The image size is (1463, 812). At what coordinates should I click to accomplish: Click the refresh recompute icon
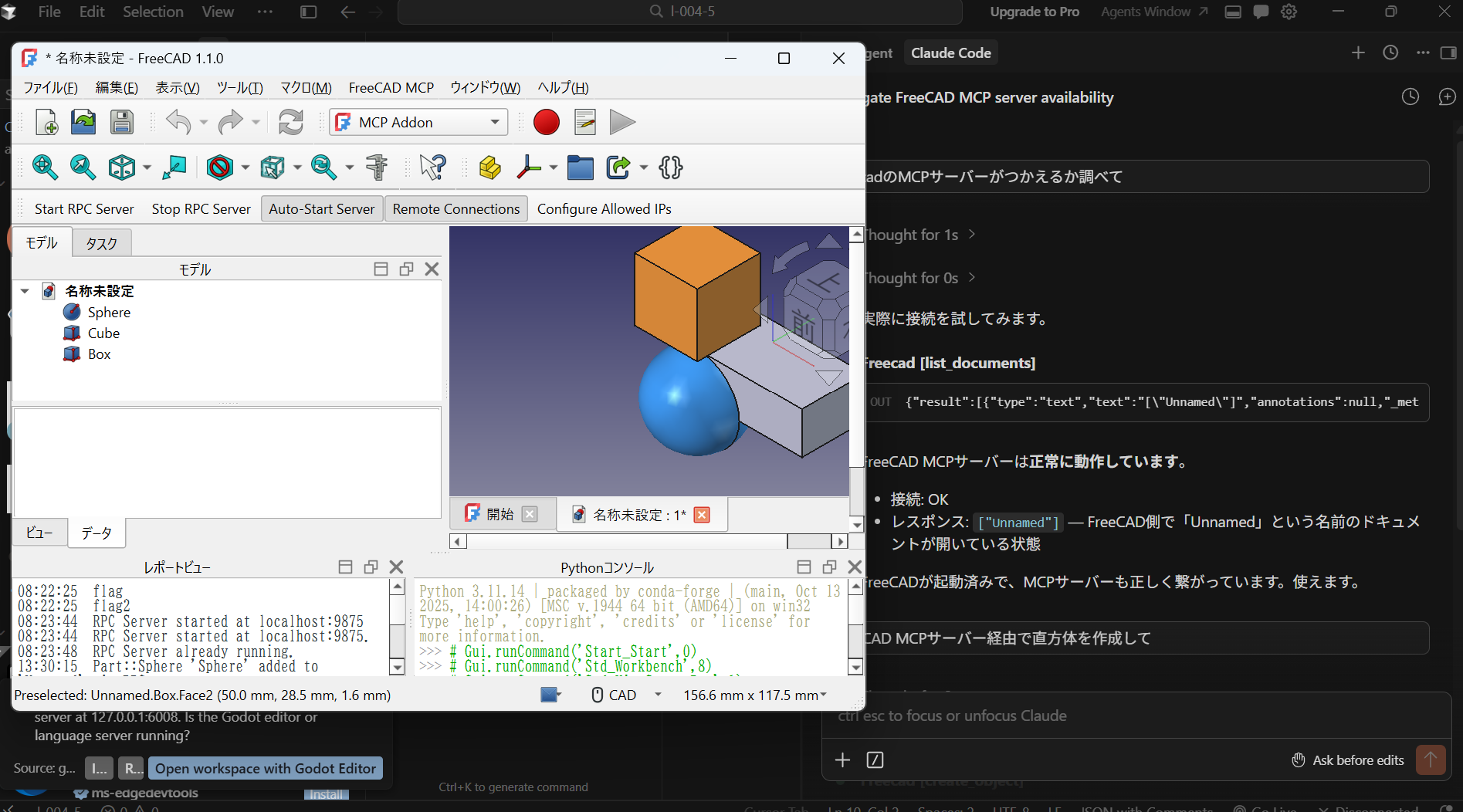[290, 122]
